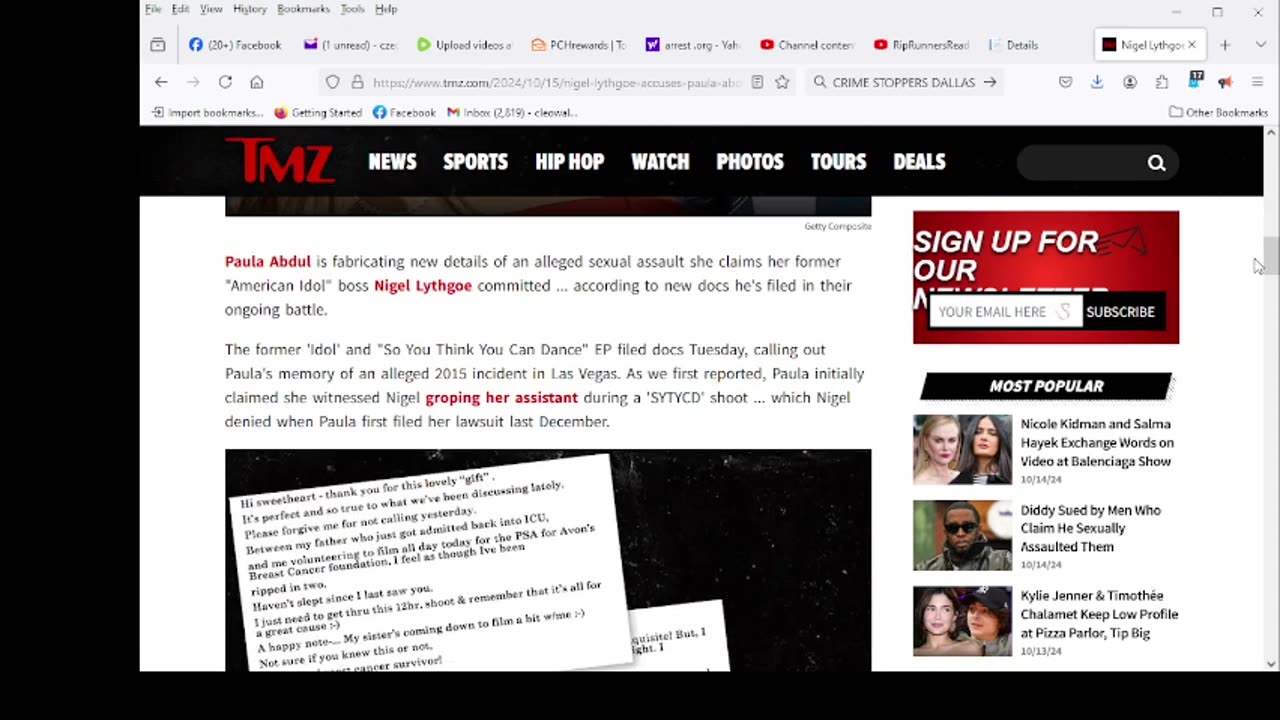Open the downloads panel
Viewport: 1280px width, 720px height.
click(x=1097, y=82)
